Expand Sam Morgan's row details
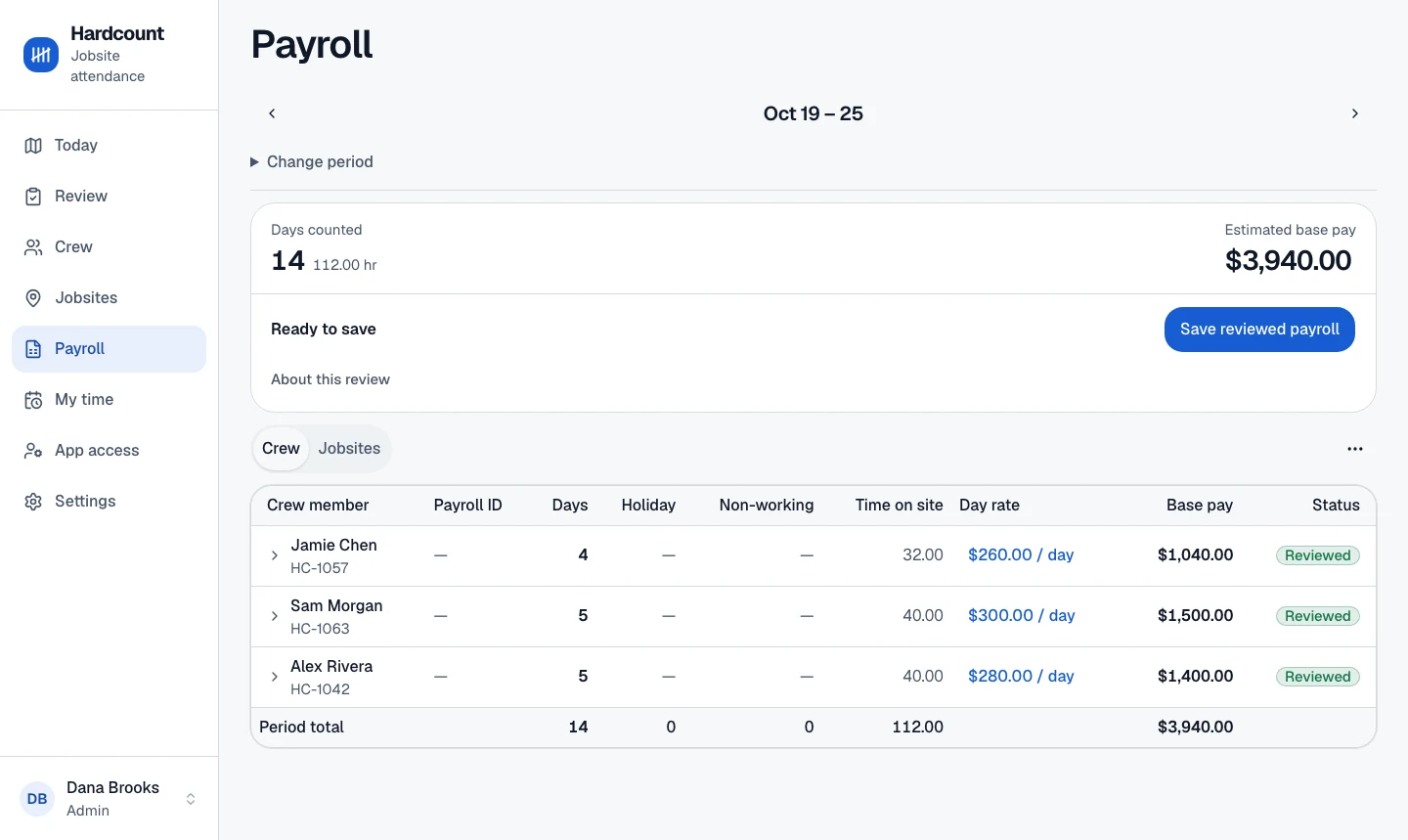 [275, 616]
